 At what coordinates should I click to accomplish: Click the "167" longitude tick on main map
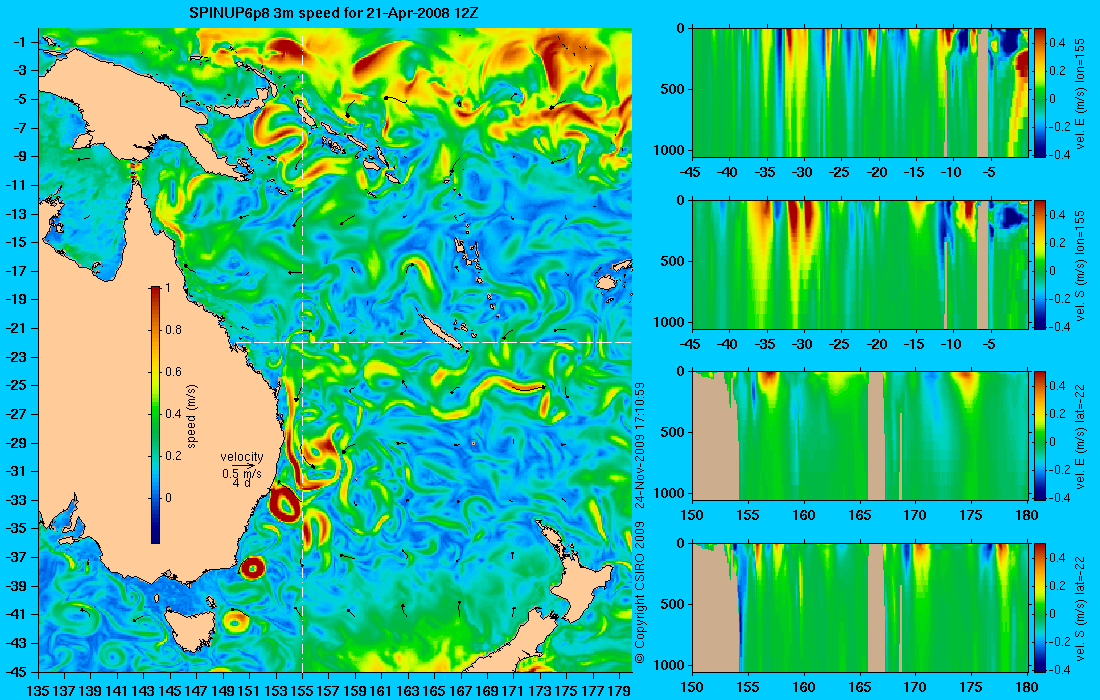pos(461,690)
